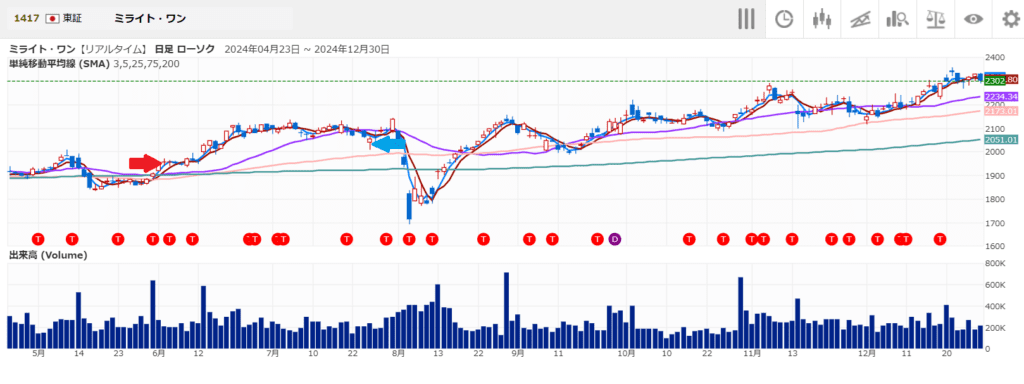Click the tall volume bar just before 11月

pos(741,313)
